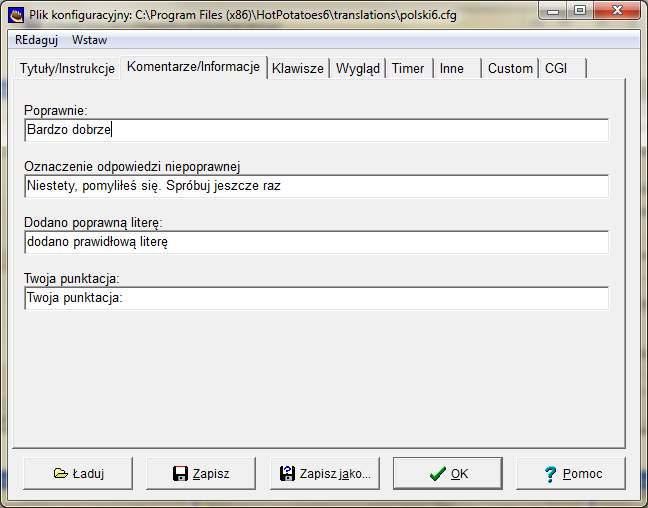The width and height of the screenshot is (648, 508).
Task: Go to the Klawisze tab
Action: click(x=298, y=68)
